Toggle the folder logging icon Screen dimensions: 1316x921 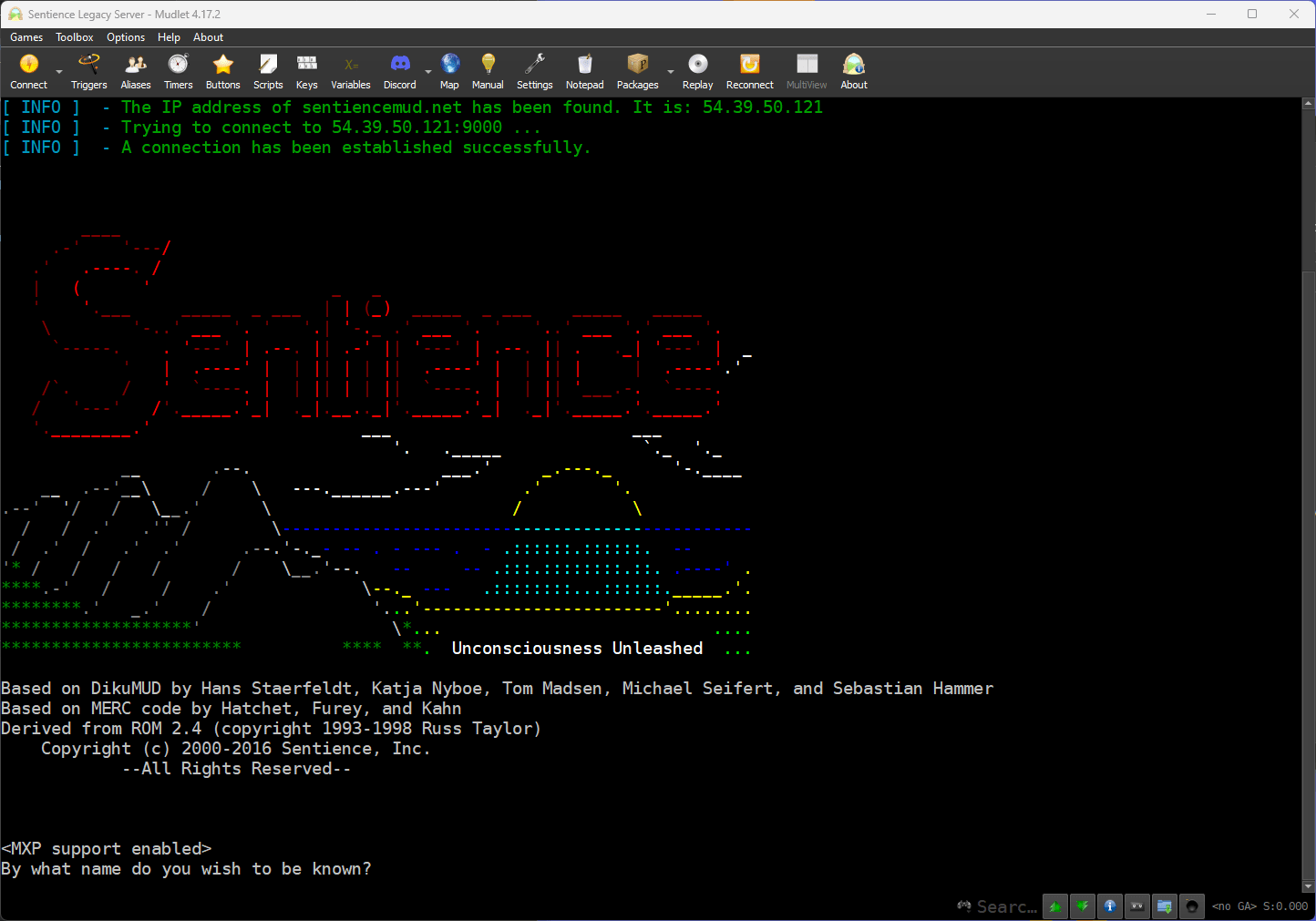tap(1165, 906)
